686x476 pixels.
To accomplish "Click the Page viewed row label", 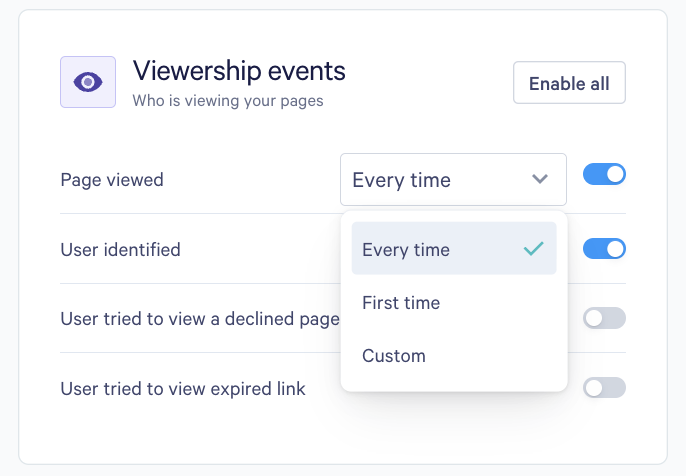I will pyautogui.click(x=112, y=180).
